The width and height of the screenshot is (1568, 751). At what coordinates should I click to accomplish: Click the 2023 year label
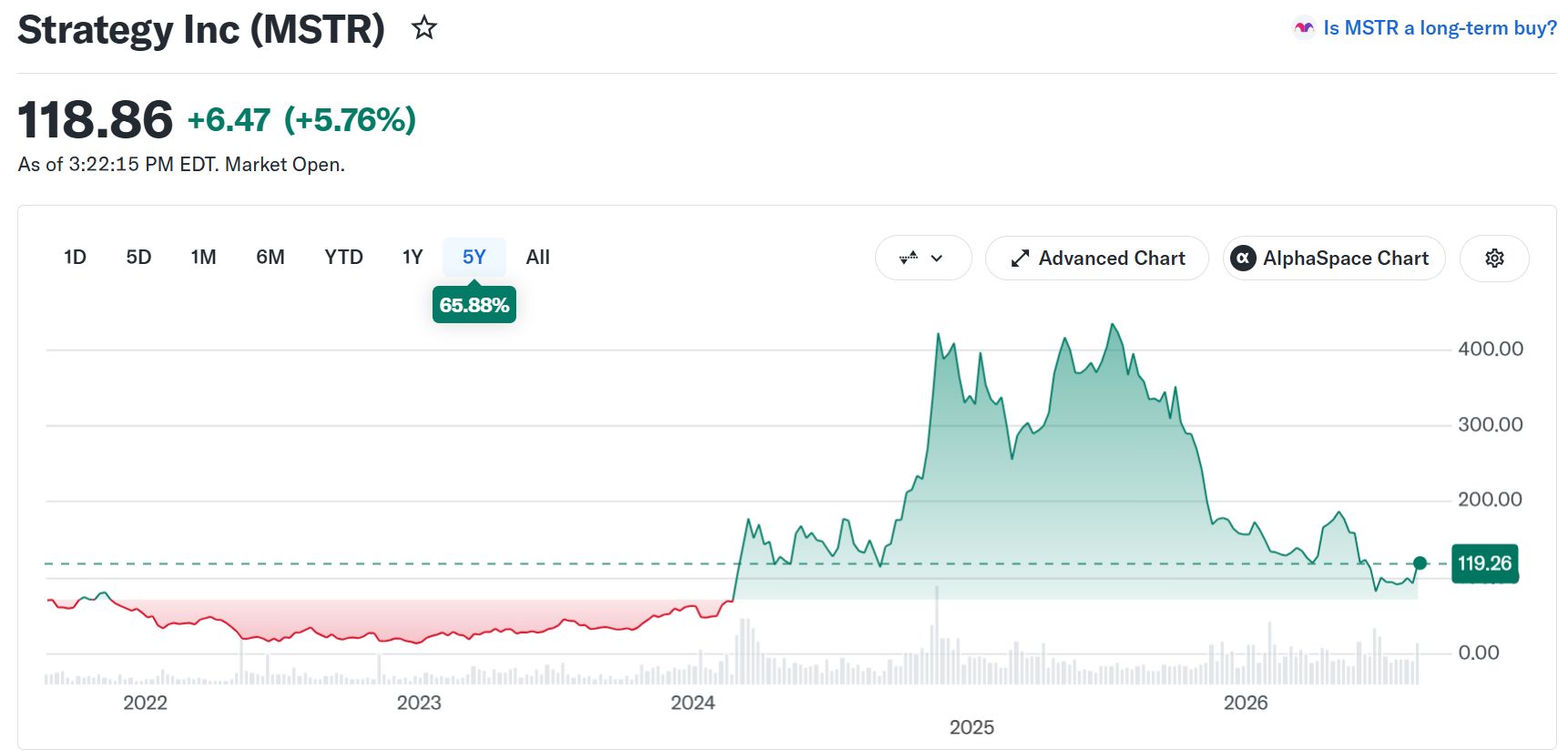pyautogui.click(x=419, y=703)
